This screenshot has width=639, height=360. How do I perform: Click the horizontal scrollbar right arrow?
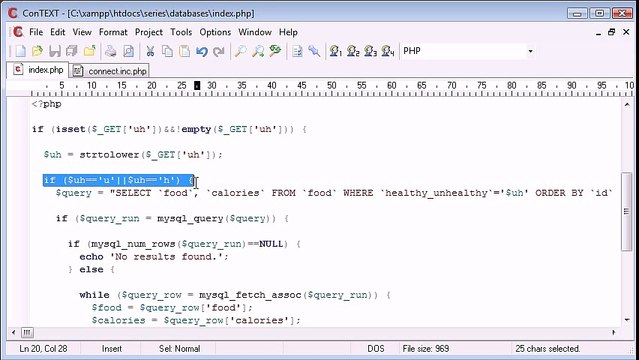pyautogui.click(x=614, y=332)
